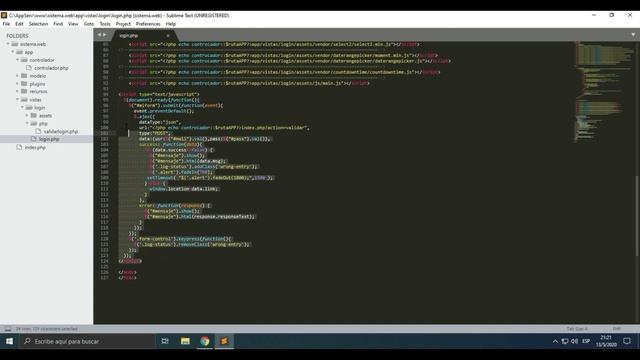The image size is (640, 360).
Task: Collapse the vistas folder arrow
Action: pyautogui.click(x=18, y=100)
